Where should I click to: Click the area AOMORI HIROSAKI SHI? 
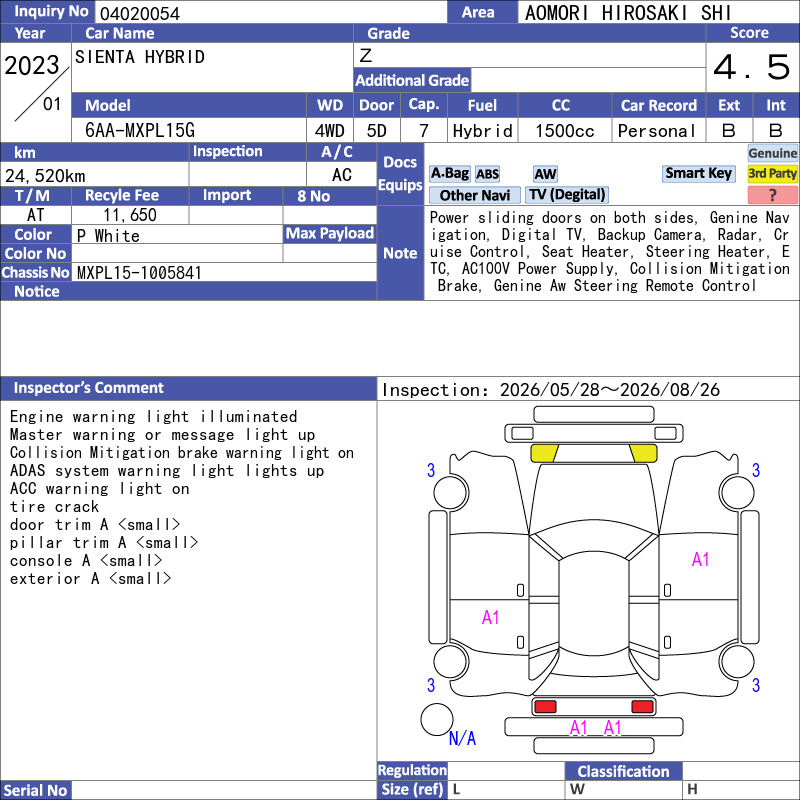[628, 13]
